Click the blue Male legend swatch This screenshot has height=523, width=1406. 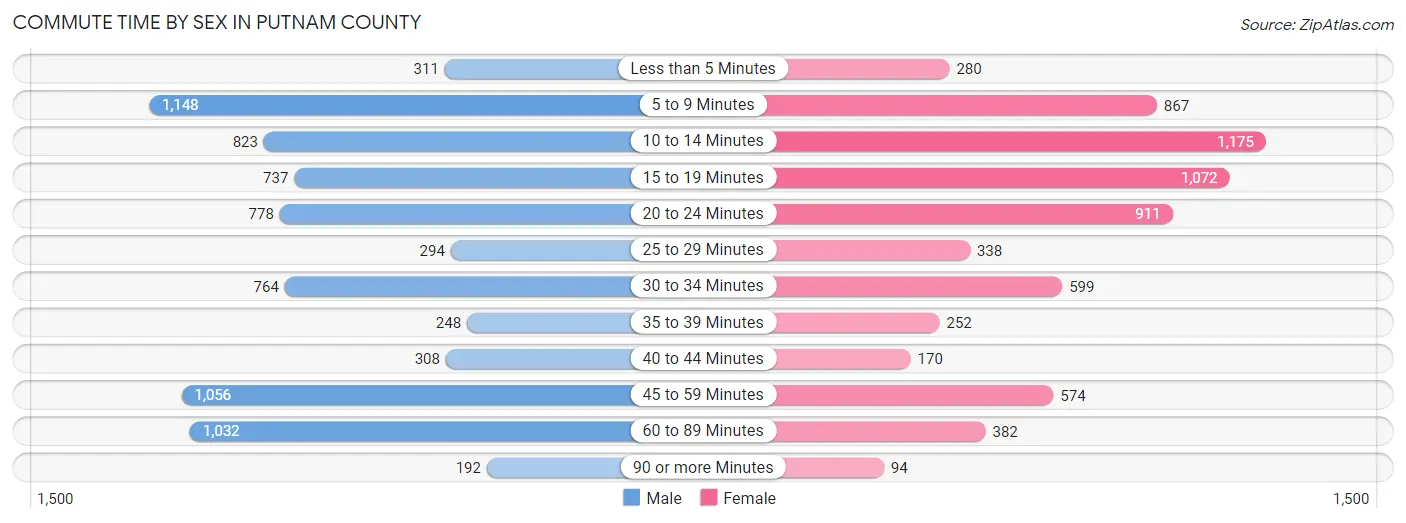pyautogui.click(x=631, y=498)
